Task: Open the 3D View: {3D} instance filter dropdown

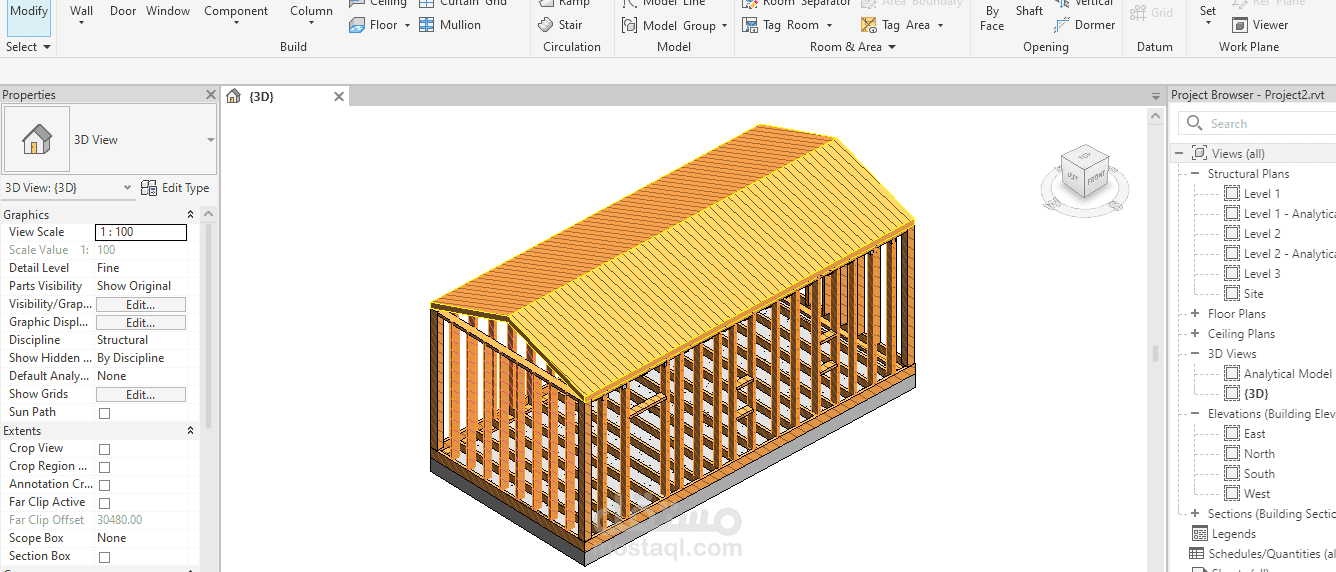Action: (x=127, y=188)
